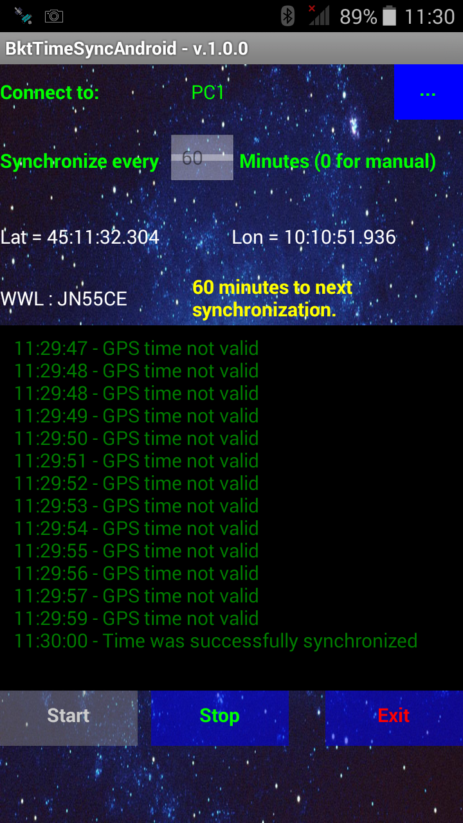Tap the Lat = 45:11:32.304 readout
Screen dimensions: 463x823
coord(80,237)
